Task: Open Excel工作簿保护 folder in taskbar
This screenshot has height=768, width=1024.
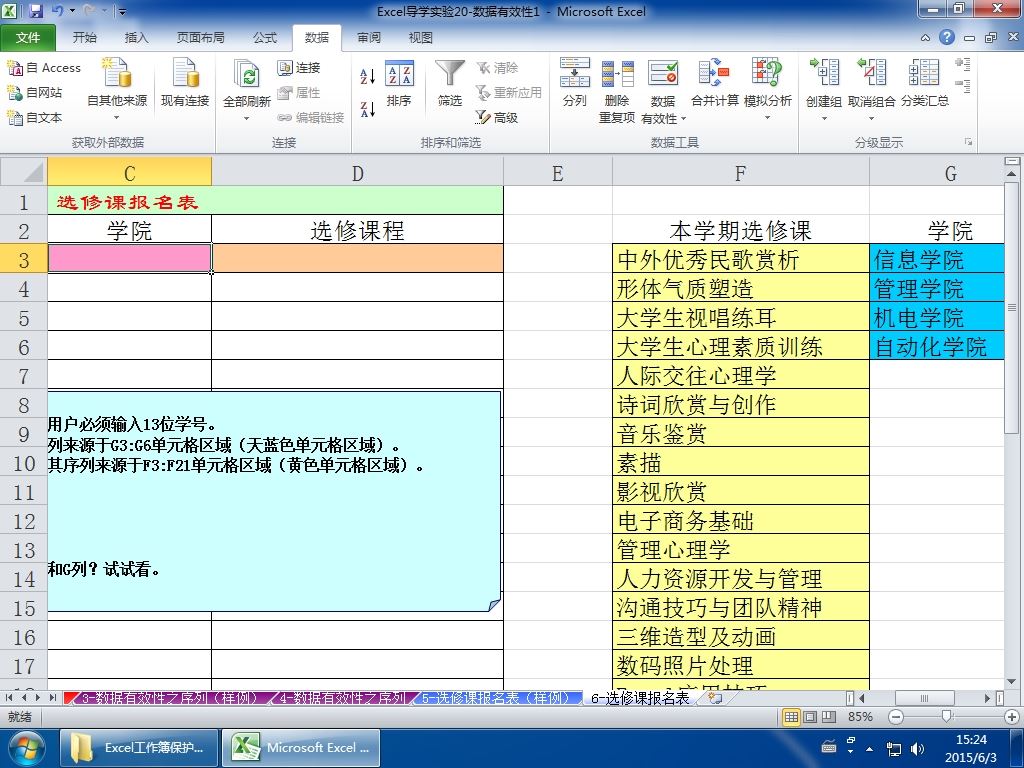Action: point(139,748)
